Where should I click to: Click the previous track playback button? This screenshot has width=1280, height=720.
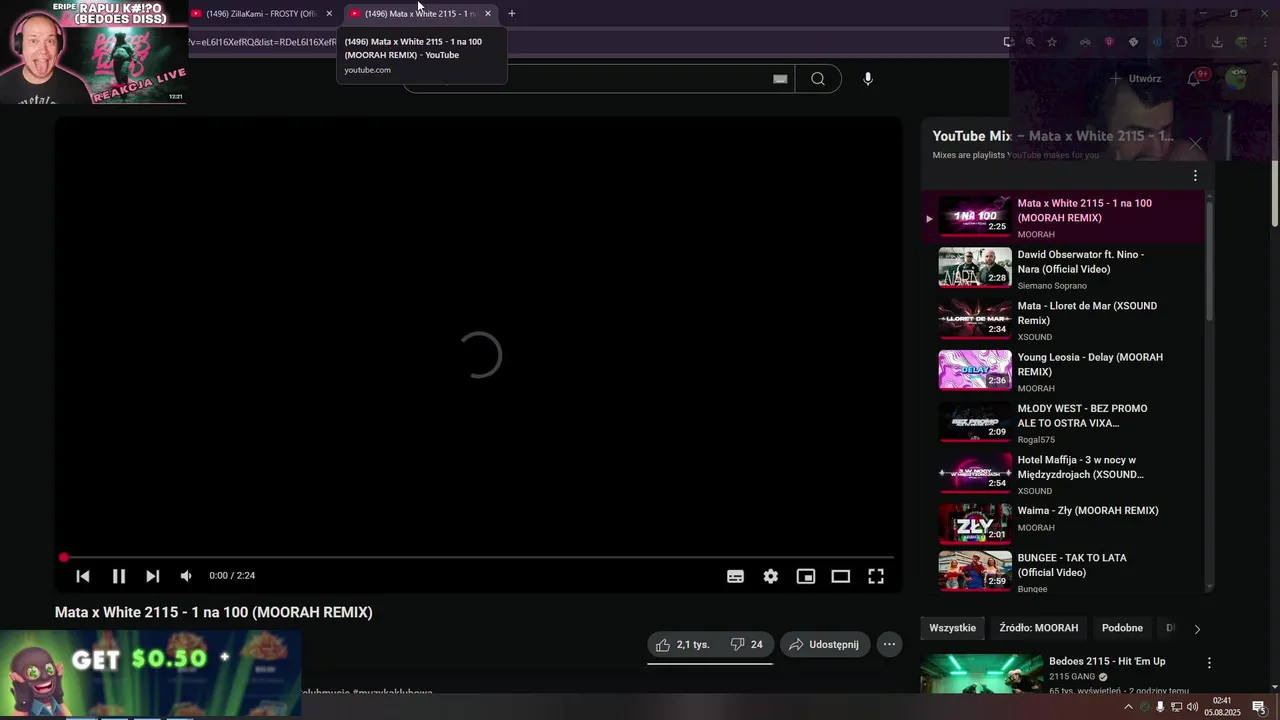coord(83,576)
